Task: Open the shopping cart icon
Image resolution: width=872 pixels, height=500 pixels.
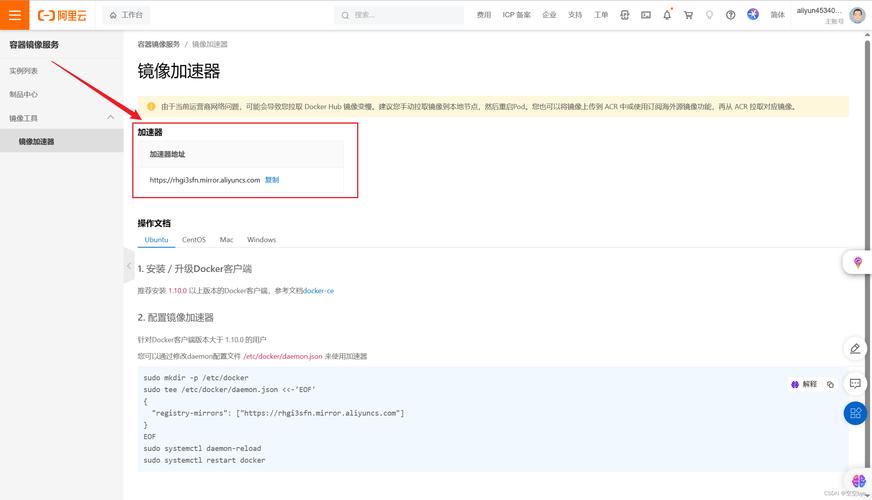Action: [x=688, y=15]
